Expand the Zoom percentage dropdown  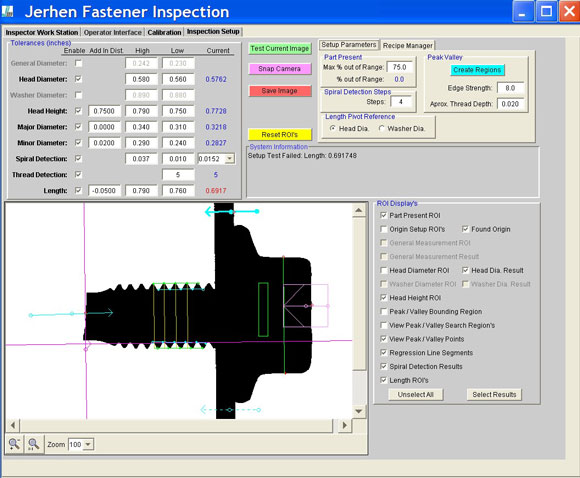[x=88, y=444]
